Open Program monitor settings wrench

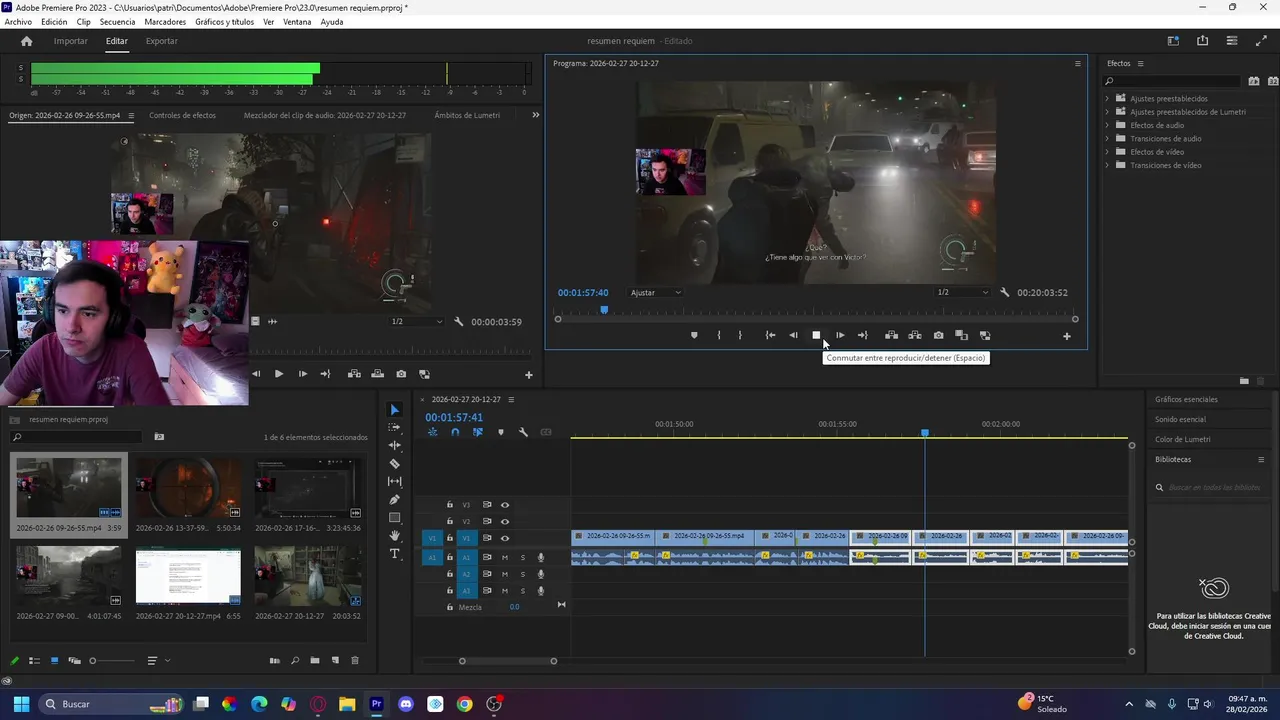point(1004,293)
